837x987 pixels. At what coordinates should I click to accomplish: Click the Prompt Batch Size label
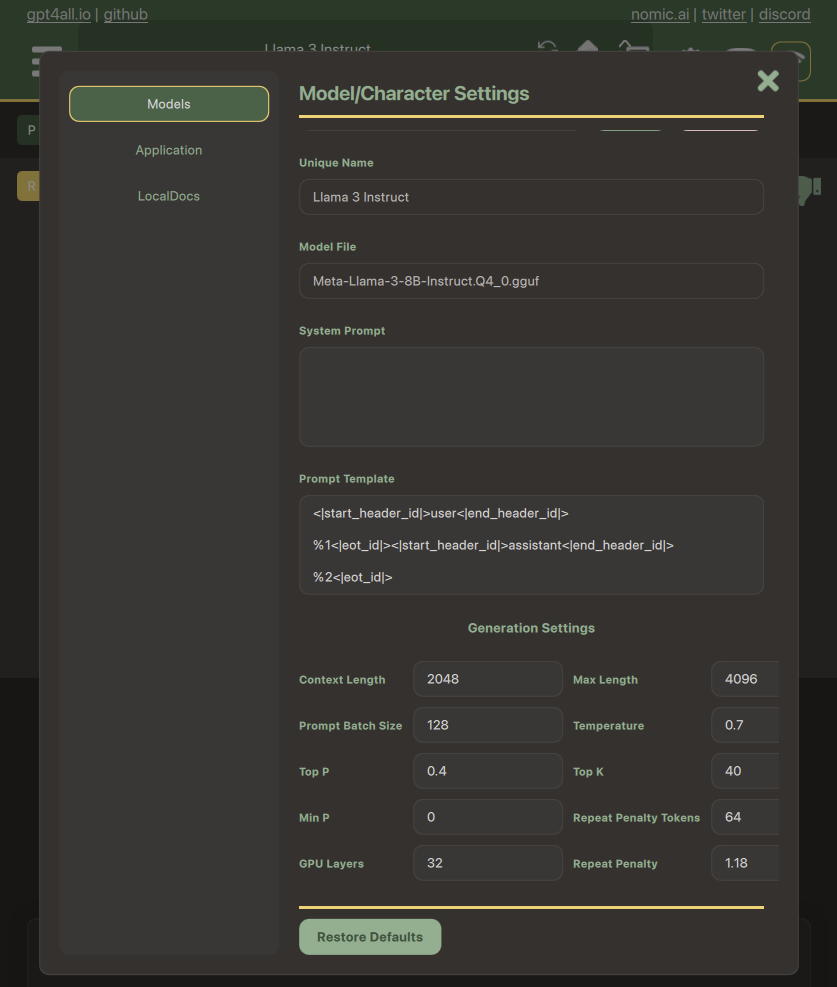pyautogui.click(x=350, y=725)
